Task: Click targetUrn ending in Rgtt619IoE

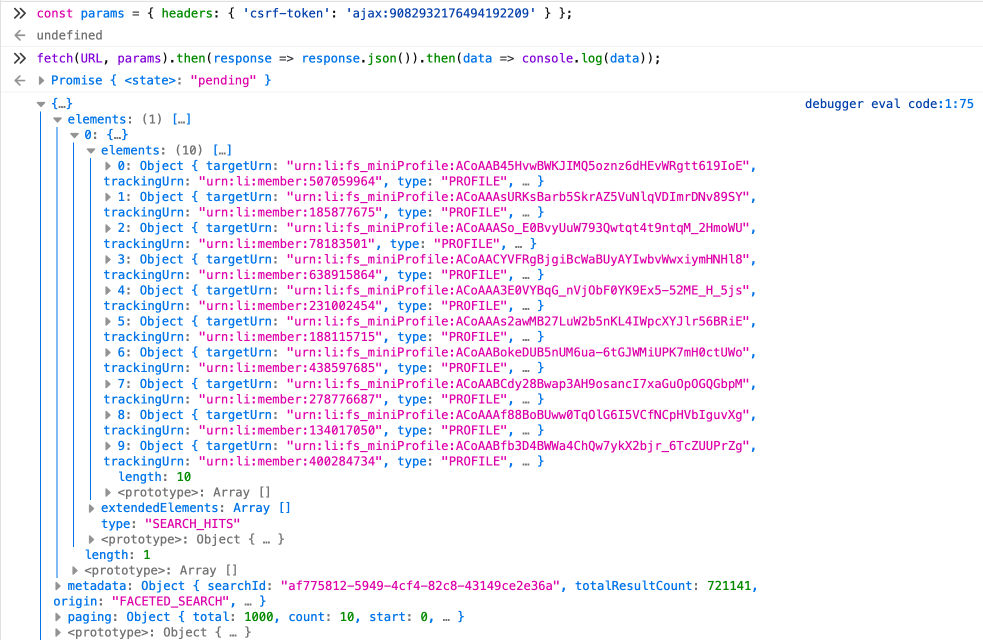Action: coord(518,166)
